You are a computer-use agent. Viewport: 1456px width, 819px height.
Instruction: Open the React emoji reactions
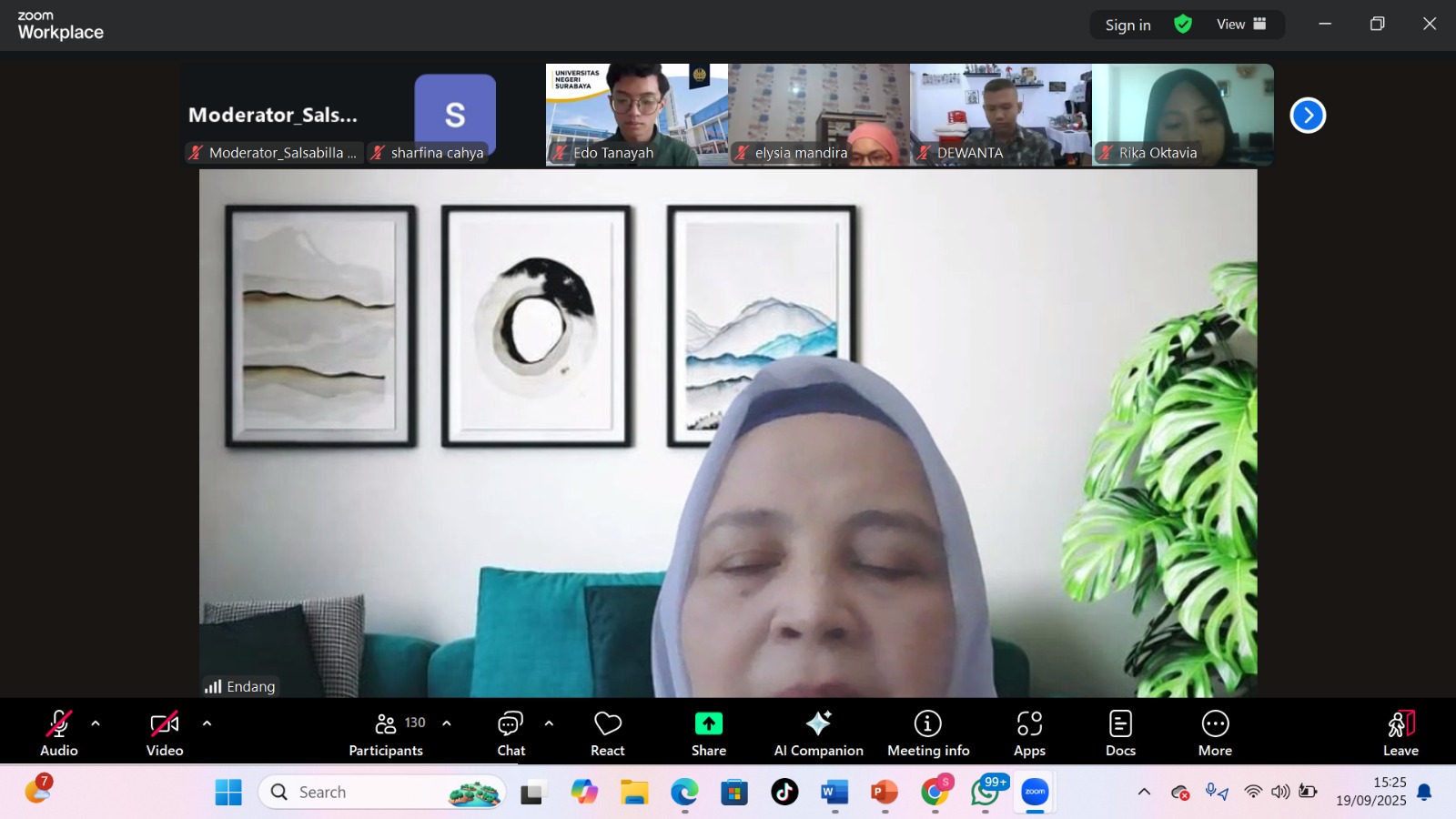(x=607, y=733)
